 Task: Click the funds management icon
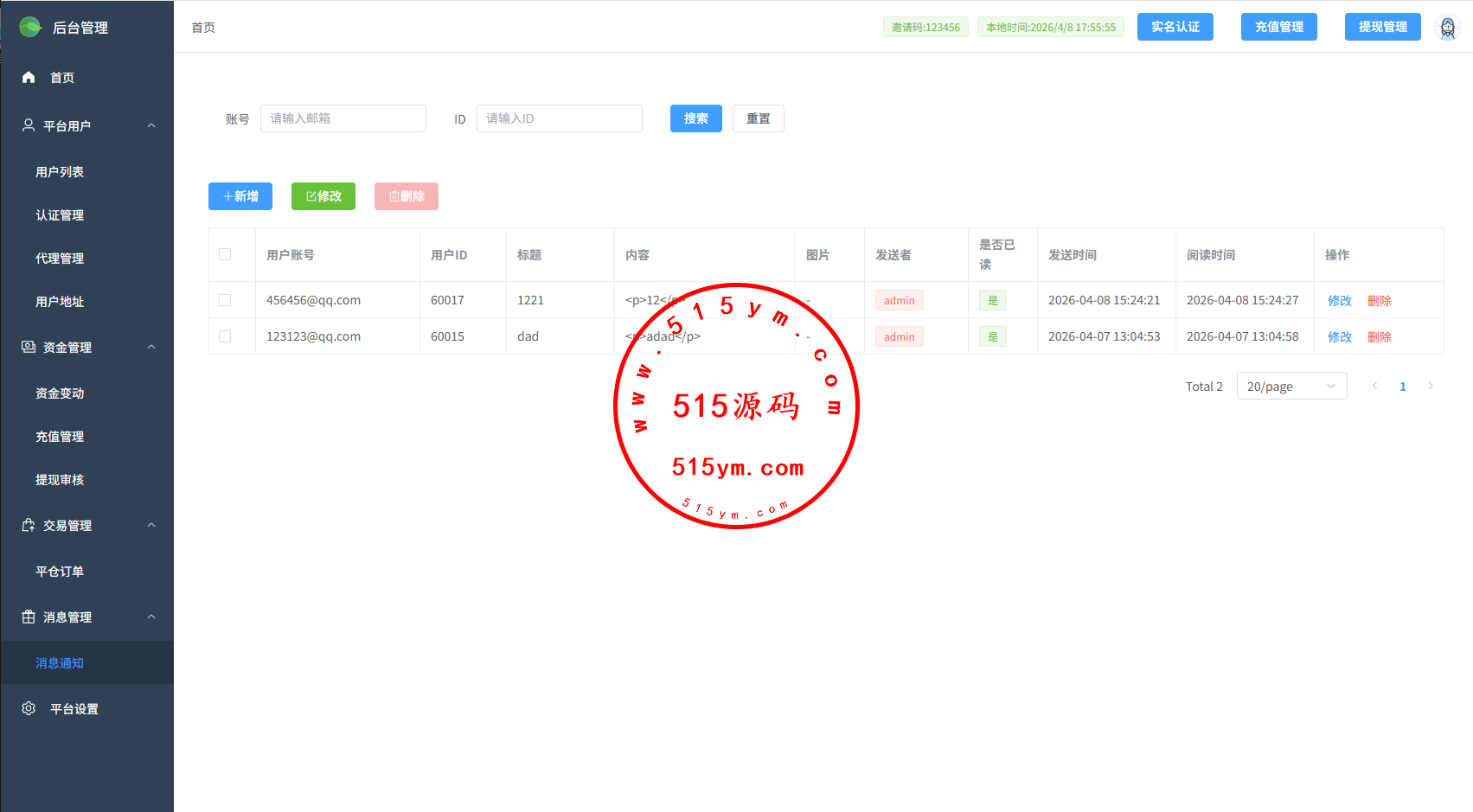pyautogui.click(x=29, y=347)
